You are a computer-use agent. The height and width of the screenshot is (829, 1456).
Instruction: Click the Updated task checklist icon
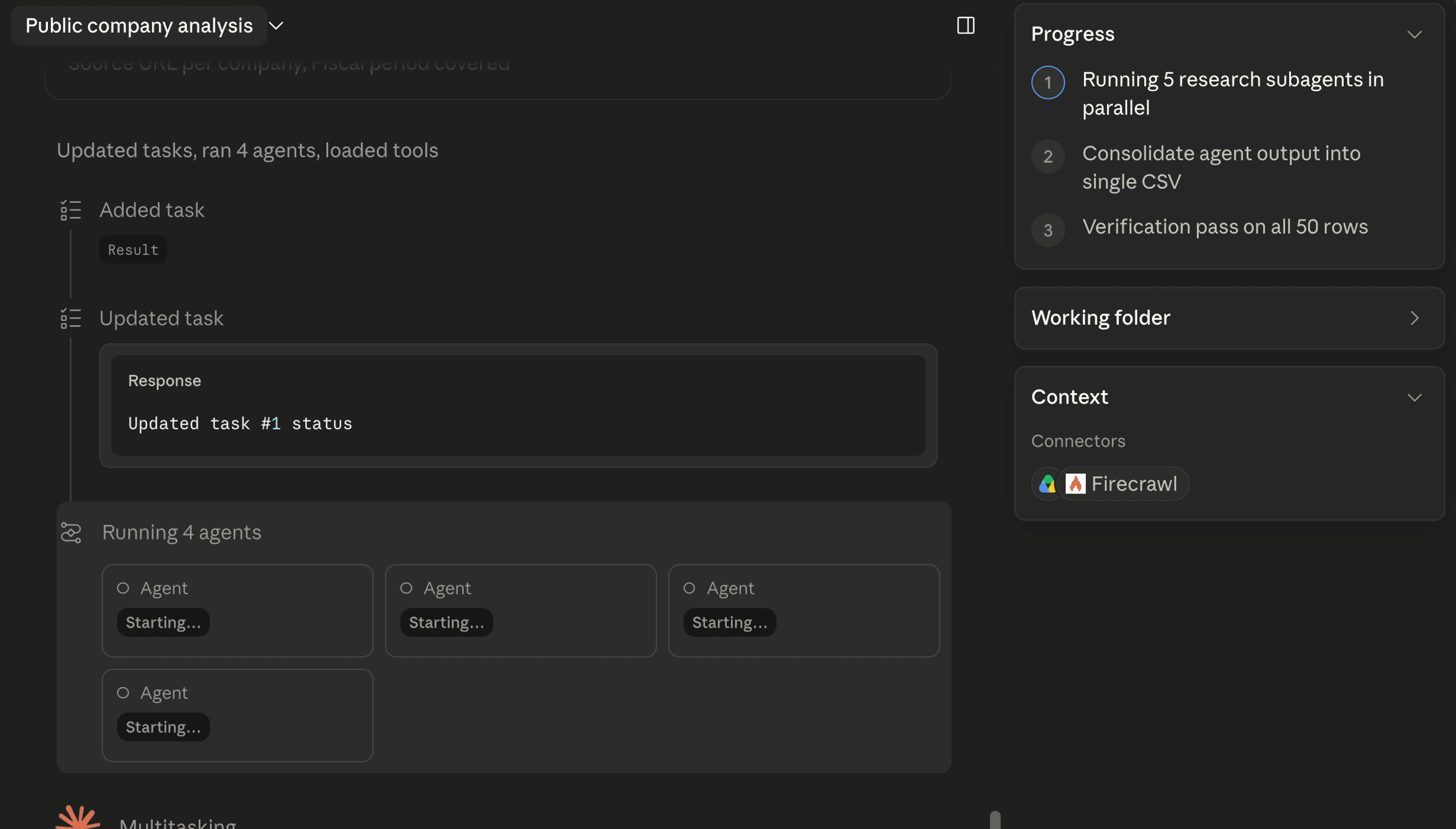71,319
